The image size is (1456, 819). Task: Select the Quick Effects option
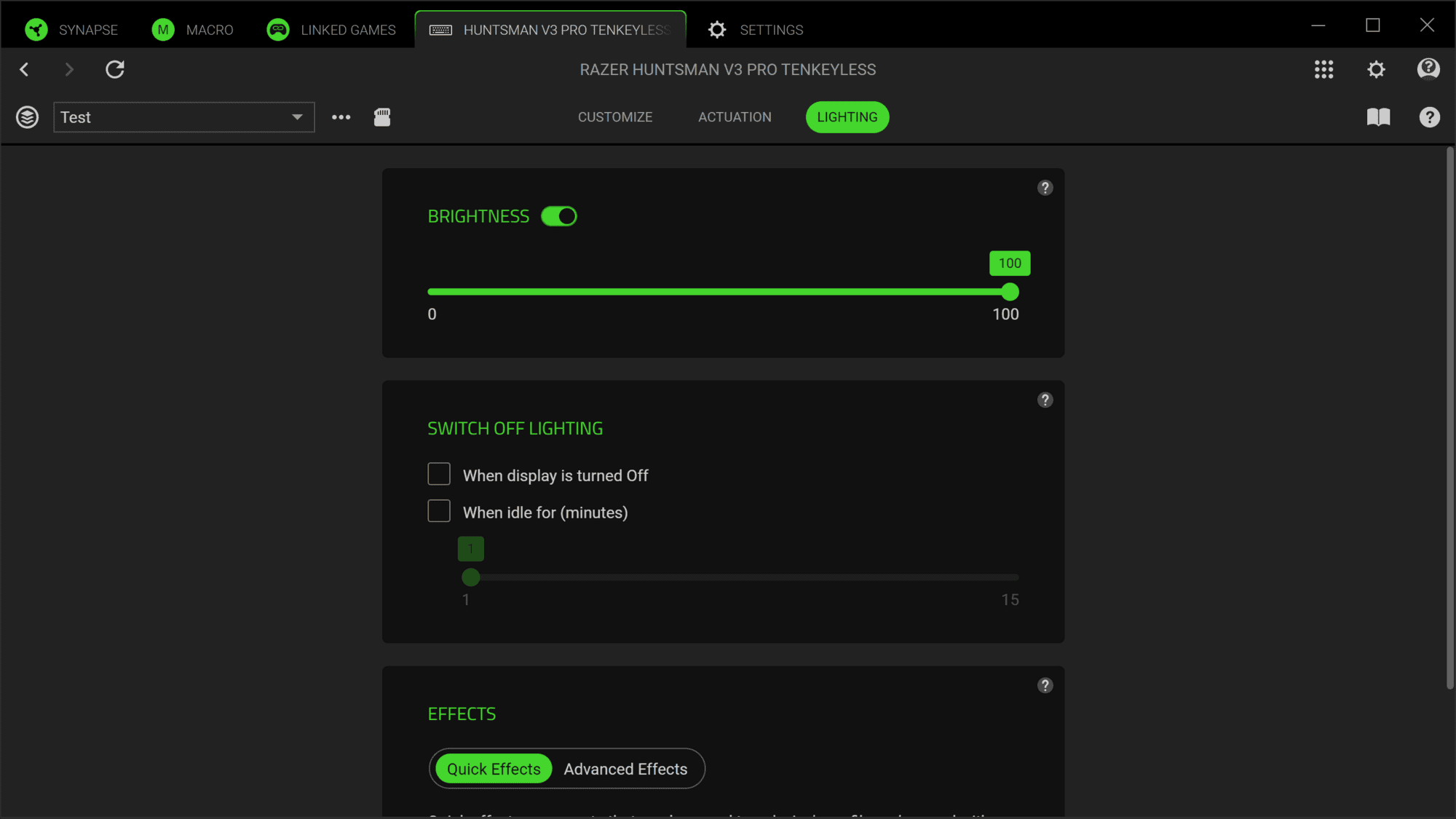[494, 769]
